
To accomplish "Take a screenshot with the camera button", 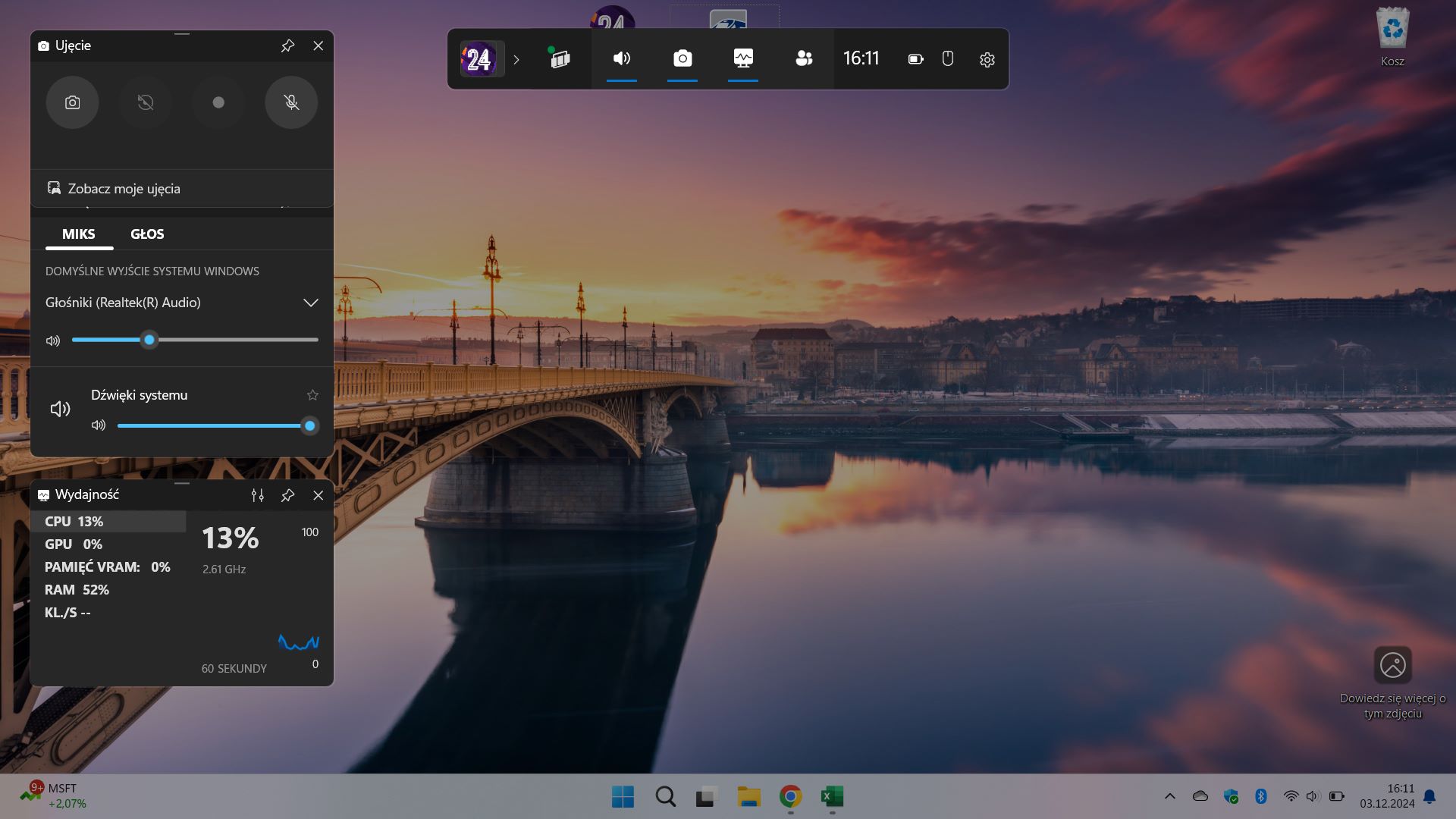I will (x=72, y=102).
